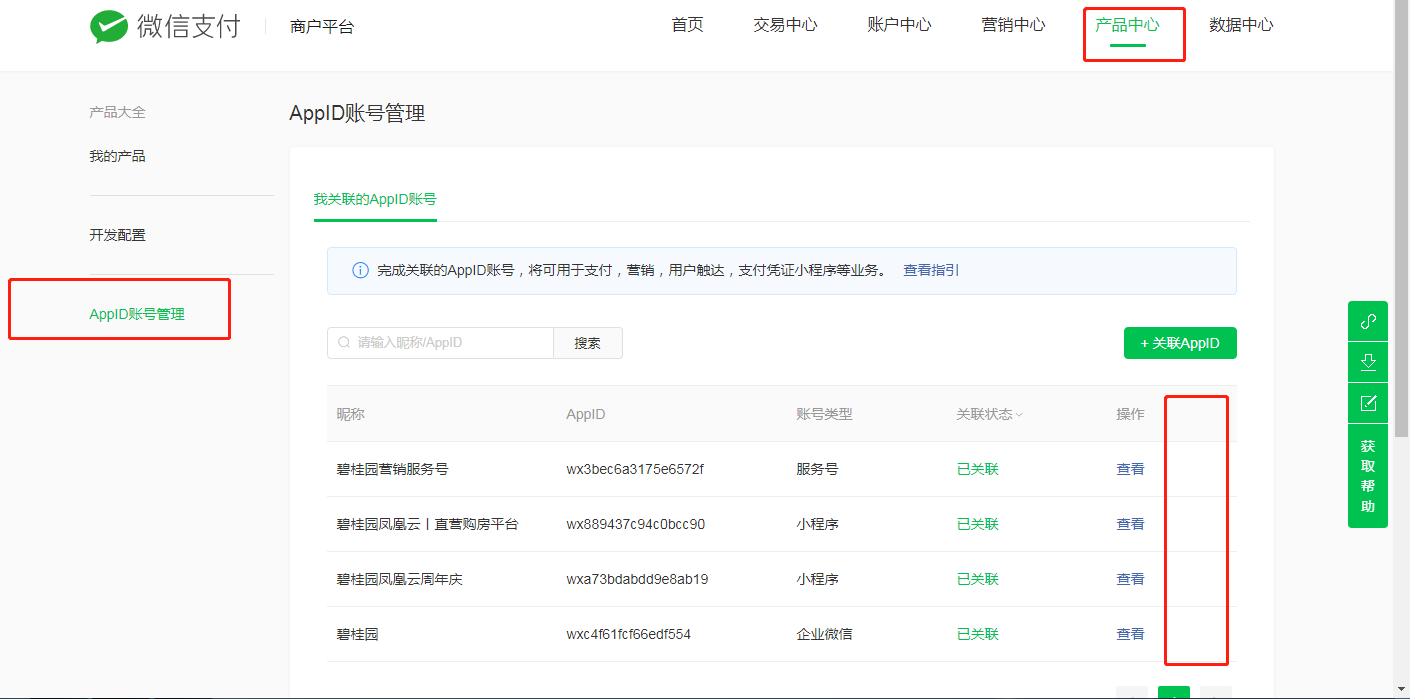Image resolution: width=1410 pixels, height=699 pixels.
Task: Click the download icon in floating sidebar
Action: [x=1368, y=362]
